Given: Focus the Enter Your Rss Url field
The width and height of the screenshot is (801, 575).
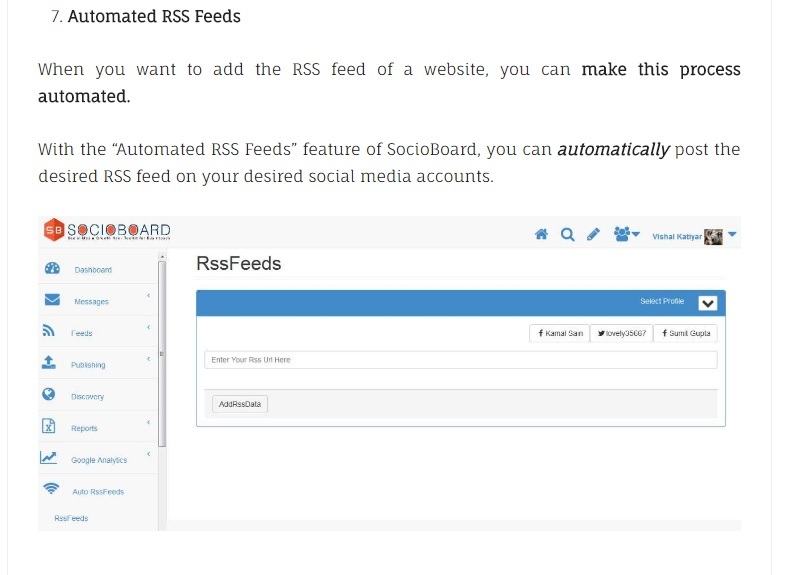Looking at the screenshot, I should (461, 360).
